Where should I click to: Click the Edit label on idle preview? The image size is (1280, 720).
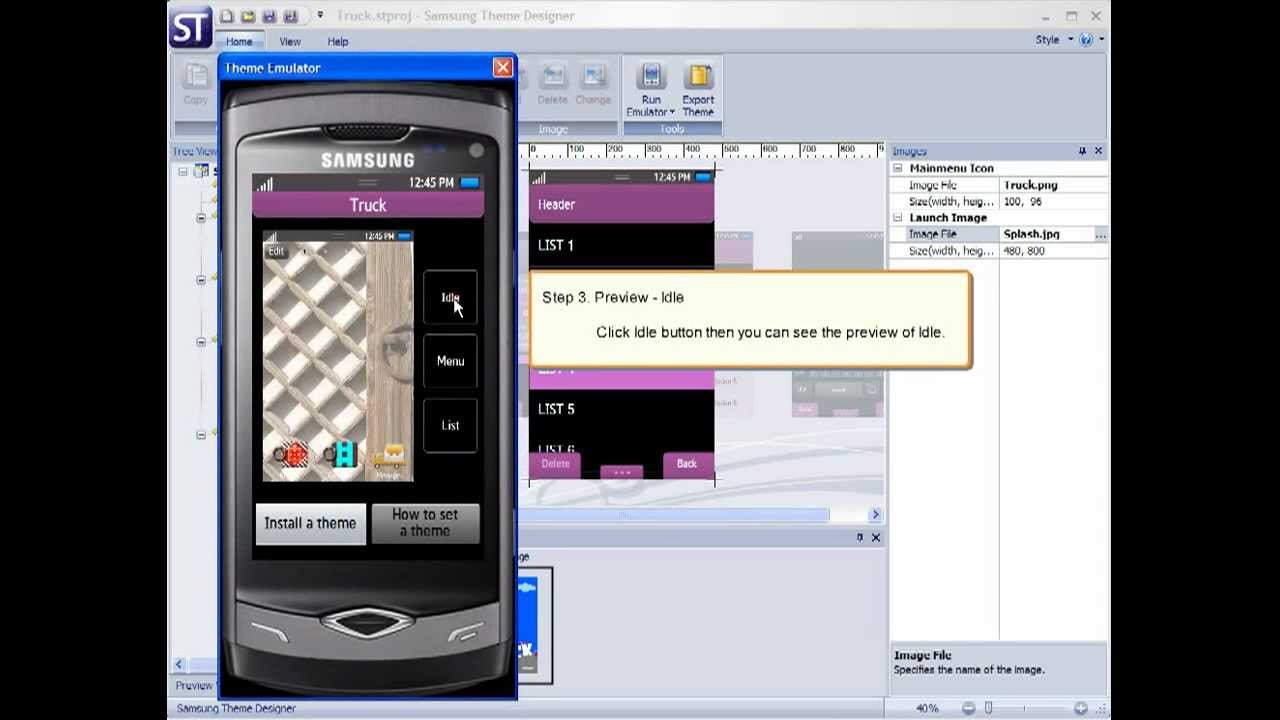pos(276,251)
